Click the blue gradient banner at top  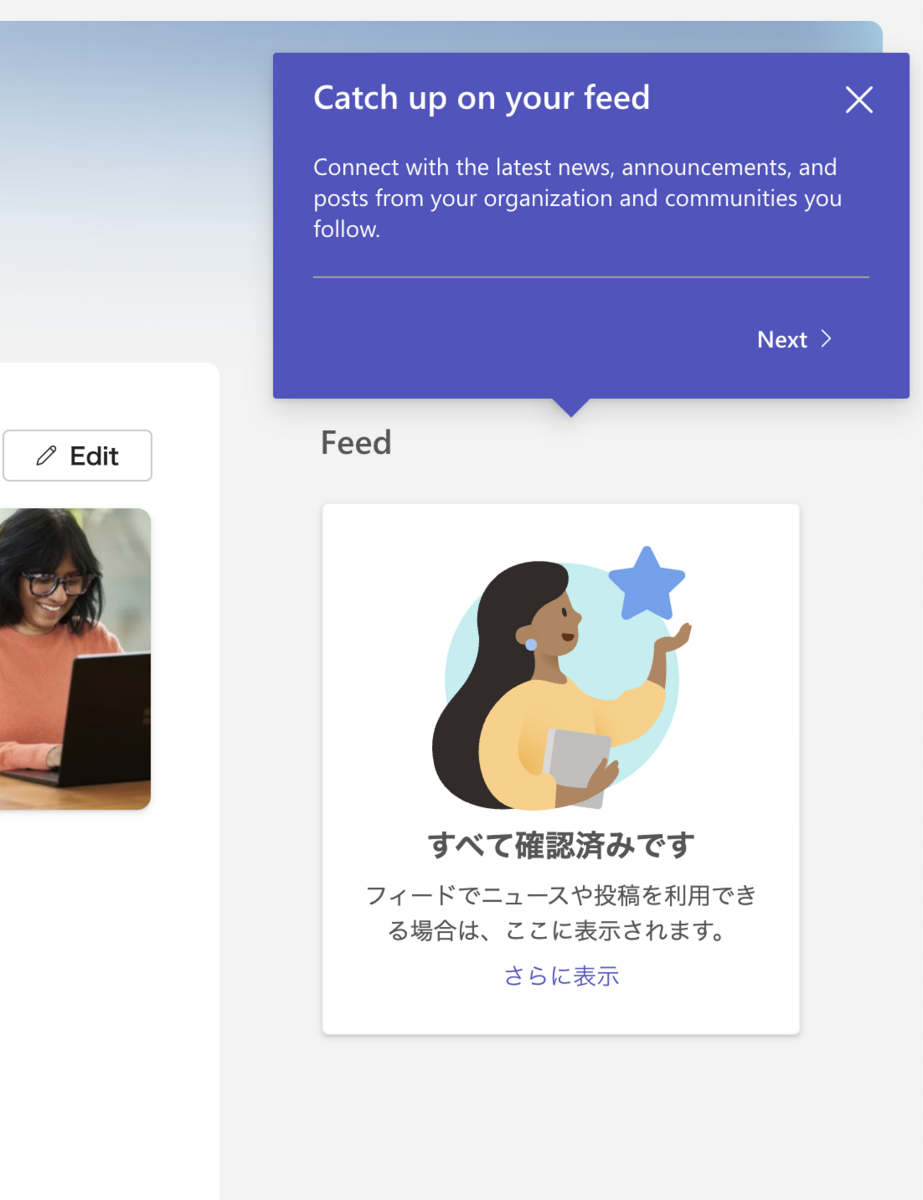(136, 180)
